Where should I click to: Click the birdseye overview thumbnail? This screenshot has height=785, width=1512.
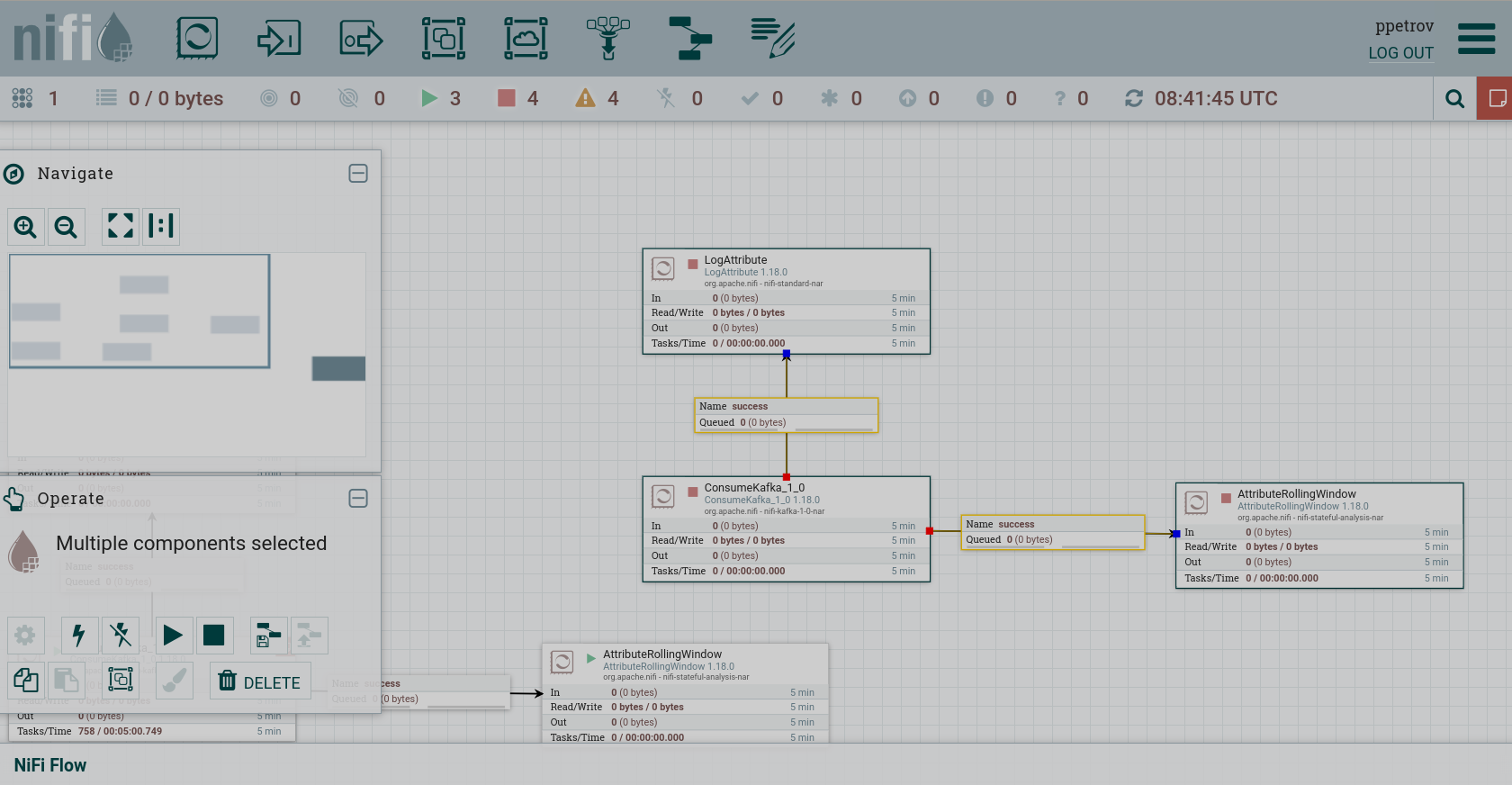pyautogui.click(x=187, y=355)
